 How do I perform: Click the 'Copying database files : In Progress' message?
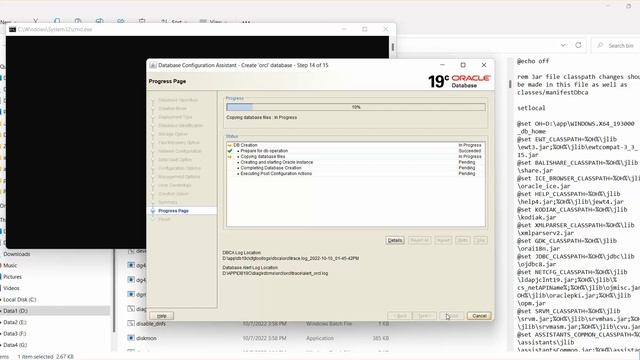click(x=262, y=118)
